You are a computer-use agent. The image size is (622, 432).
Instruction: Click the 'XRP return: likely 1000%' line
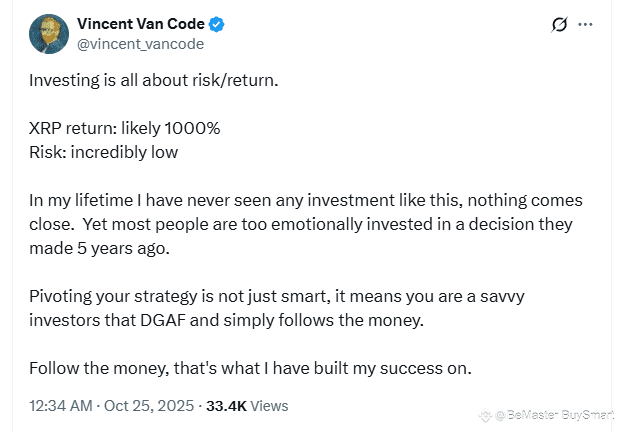(125, 129)
